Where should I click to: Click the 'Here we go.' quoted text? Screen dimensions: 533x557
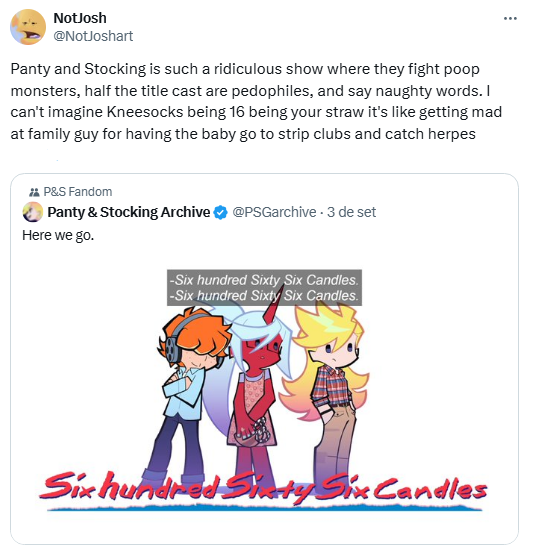[x=58, y=235]
